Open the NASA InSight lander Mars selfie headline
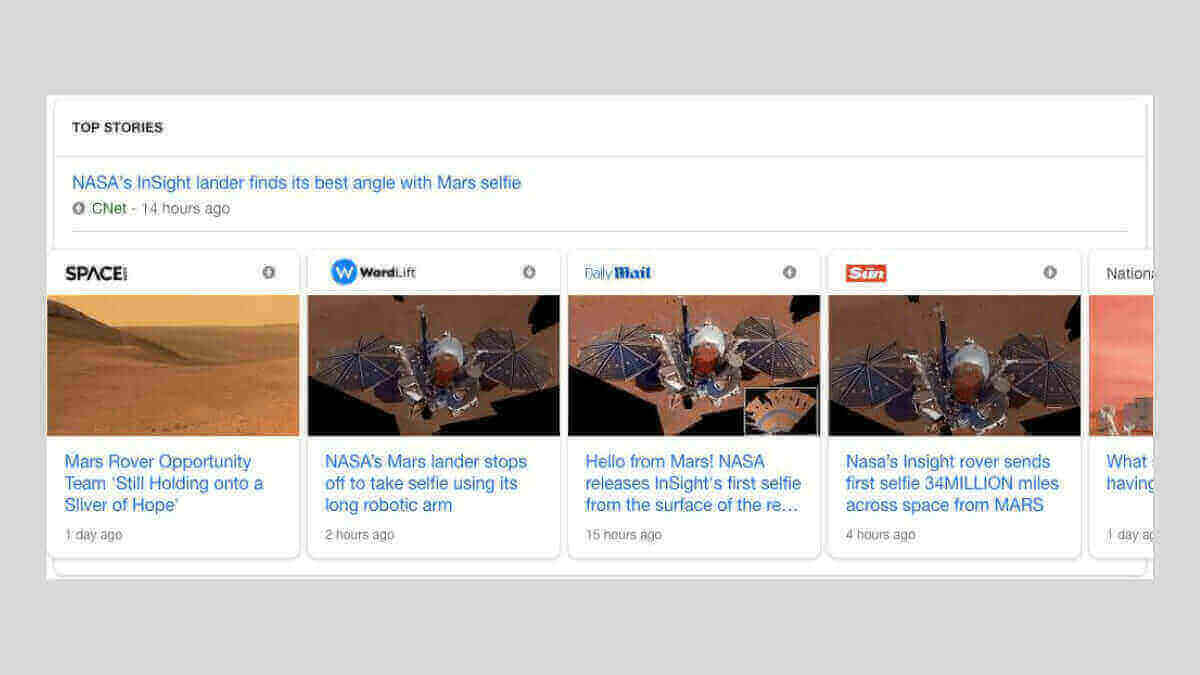This screenshot has width=1200, height=675. pyautogui.click(x=296, y=183)
